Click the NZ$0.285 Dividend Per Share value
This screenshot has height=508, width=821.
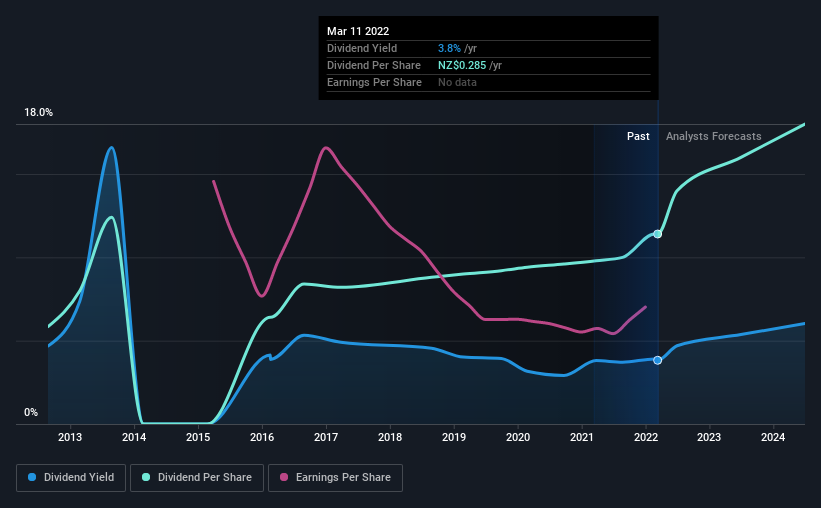[x=462, y=65]
